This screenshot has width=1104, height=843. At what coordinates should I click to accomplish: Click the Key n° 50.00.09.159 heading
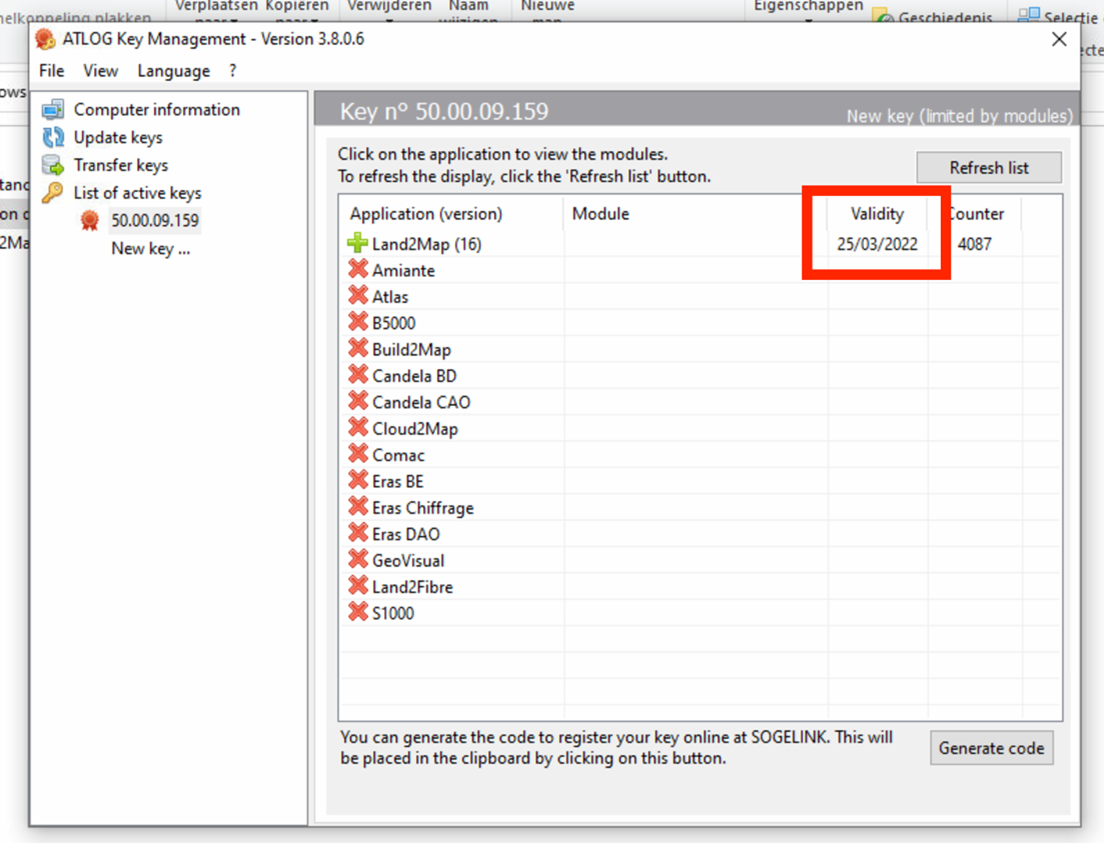coord(444,111)
